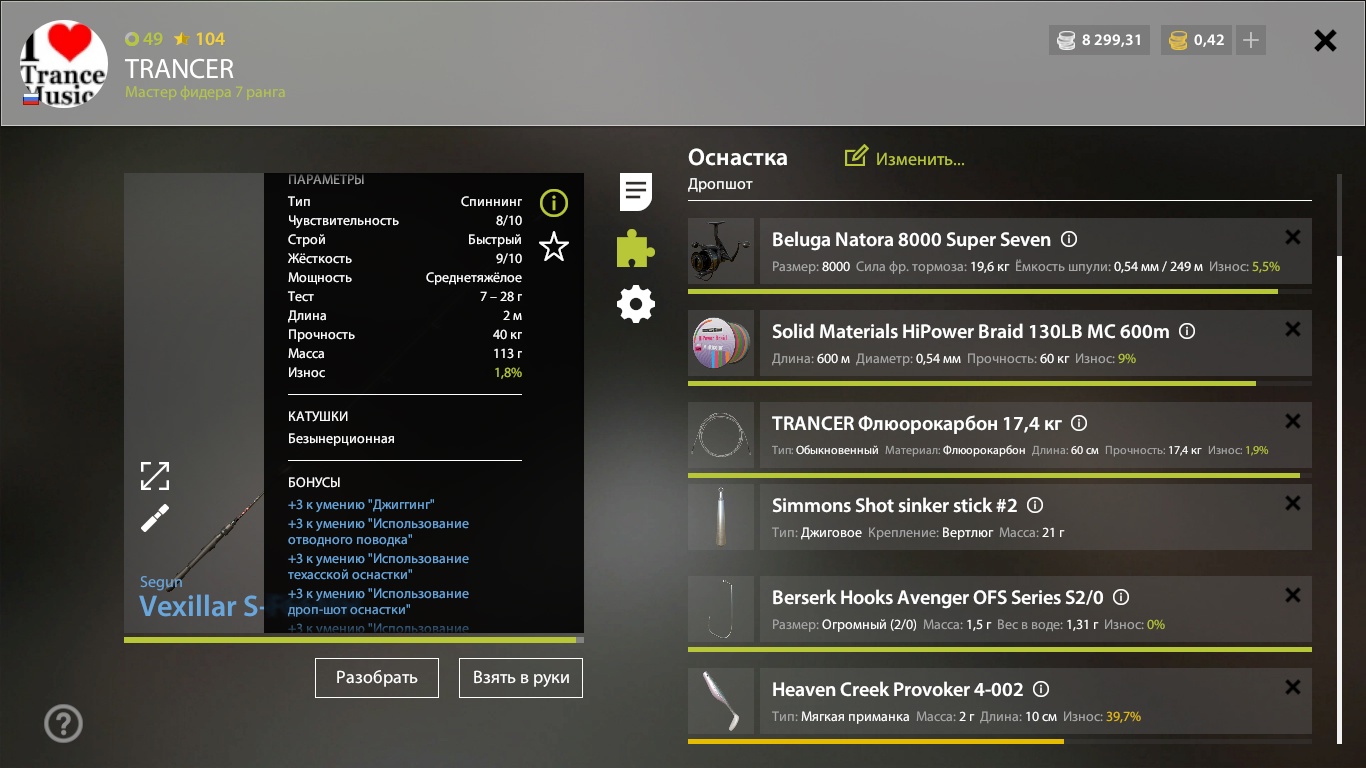This screenshot has height=768, width=1366.
Task: Open the TRANCER player avatar
Action: pyautogui.click(x=64, y=64)
